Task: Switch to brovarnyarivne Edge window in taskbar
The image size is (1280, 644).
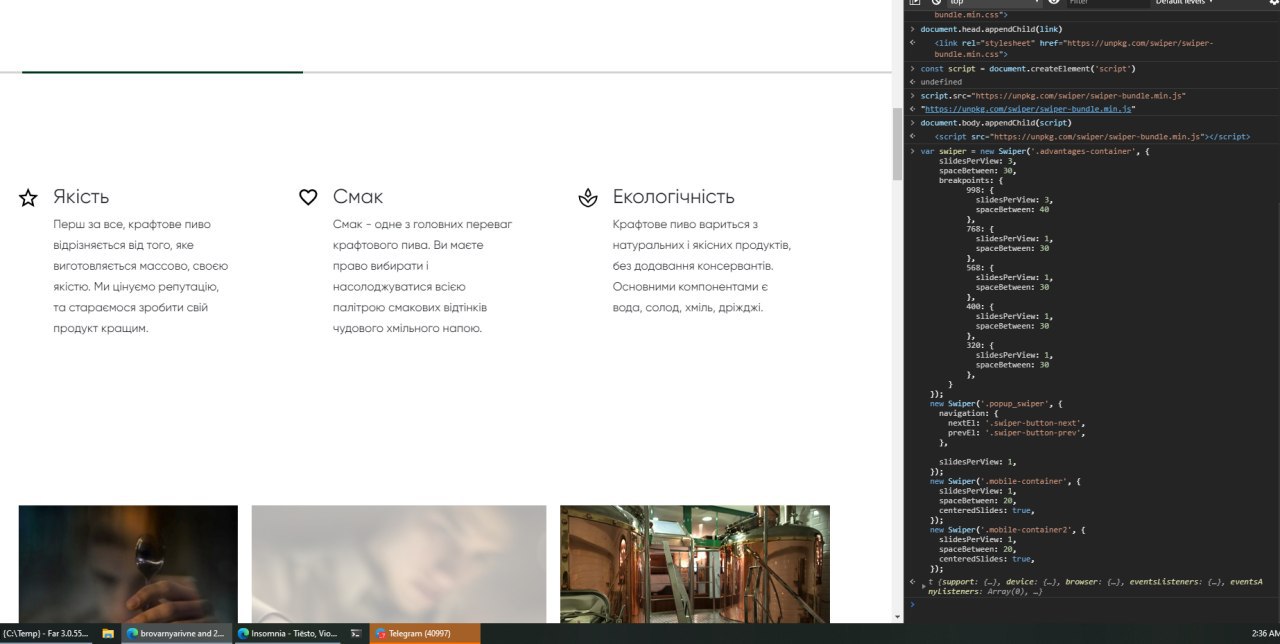Action: 176,633
